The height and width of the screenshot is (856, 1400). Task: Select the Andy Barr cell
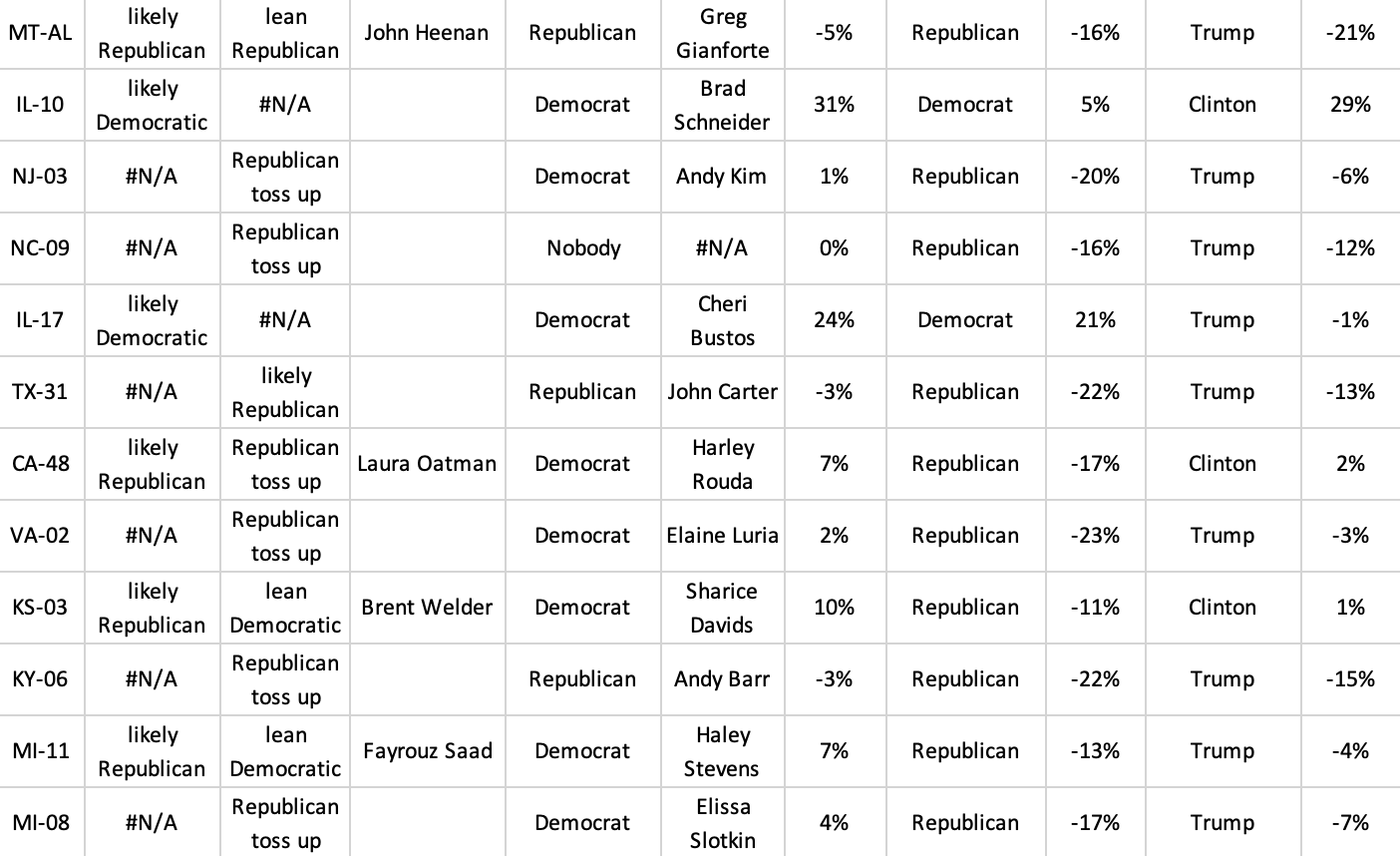coord(722,679)
